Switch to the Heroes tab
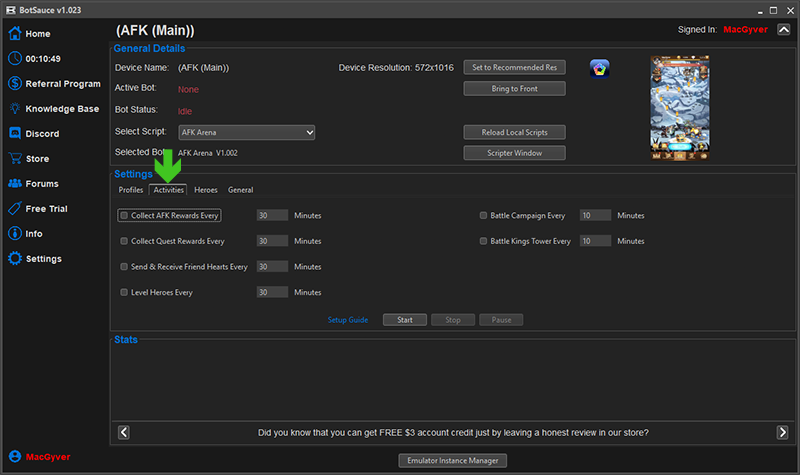 pos(206,190)
